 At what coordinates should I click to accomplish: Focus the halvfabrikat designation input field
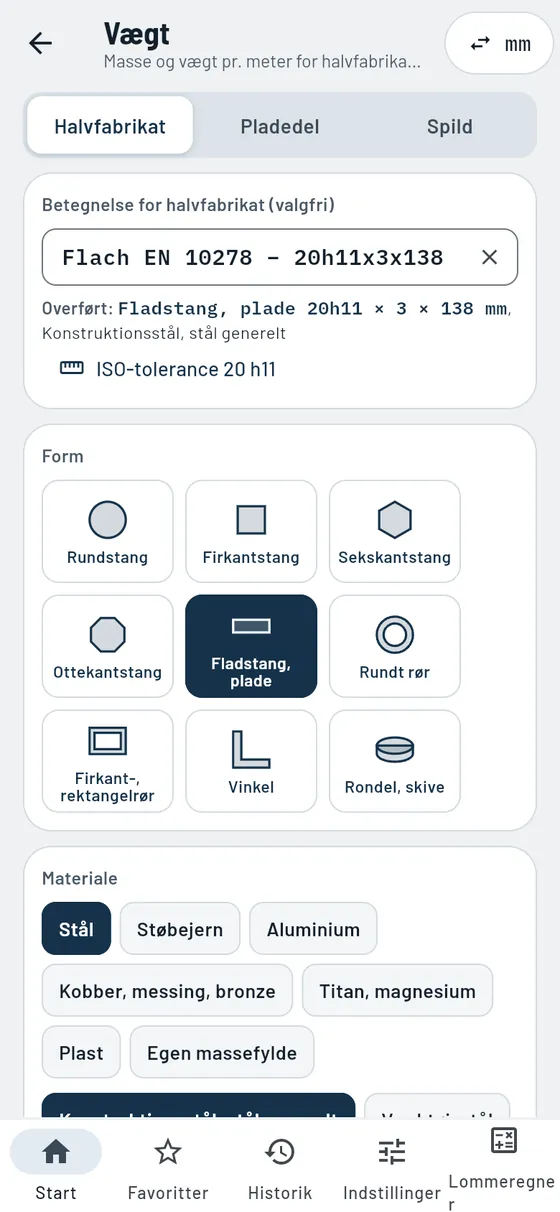[280, 257]
